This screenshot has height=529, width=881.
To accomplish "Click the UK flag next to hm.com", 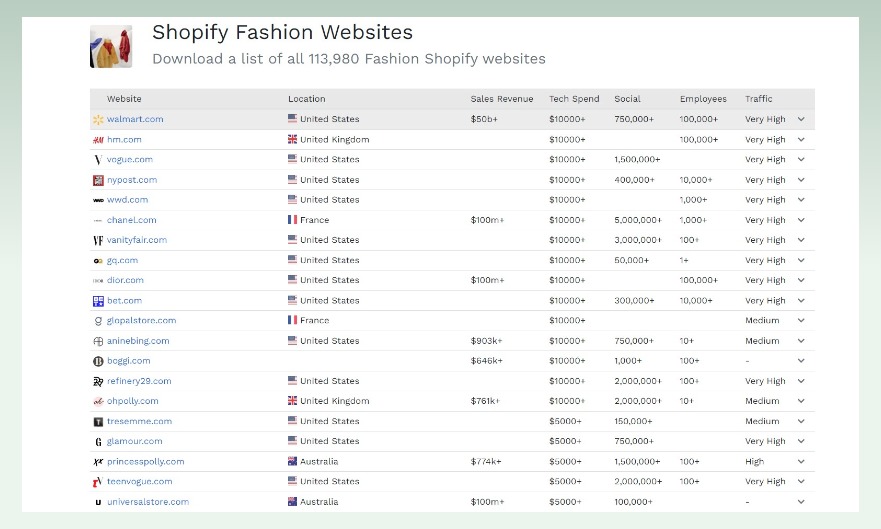I will (292, 139).
